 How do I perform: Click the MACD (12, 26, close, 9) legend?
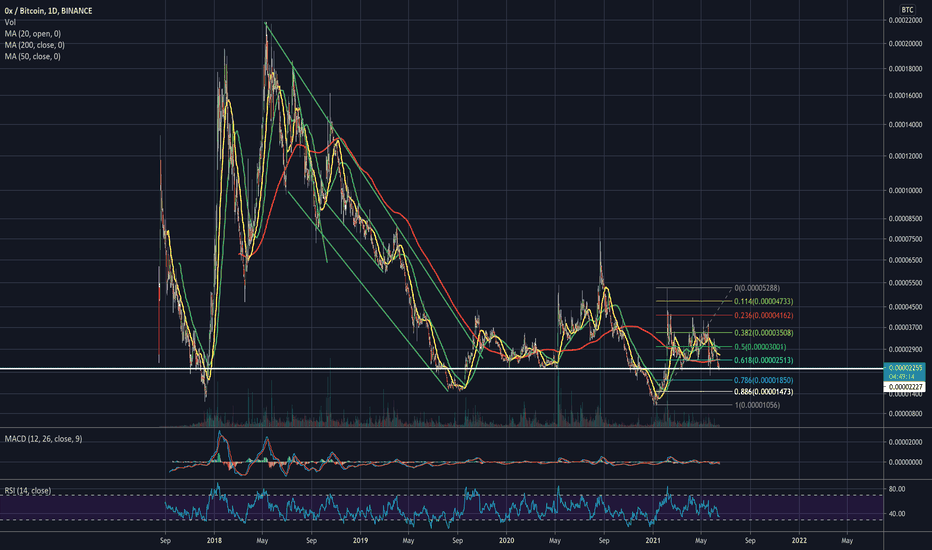pos(43,439)
